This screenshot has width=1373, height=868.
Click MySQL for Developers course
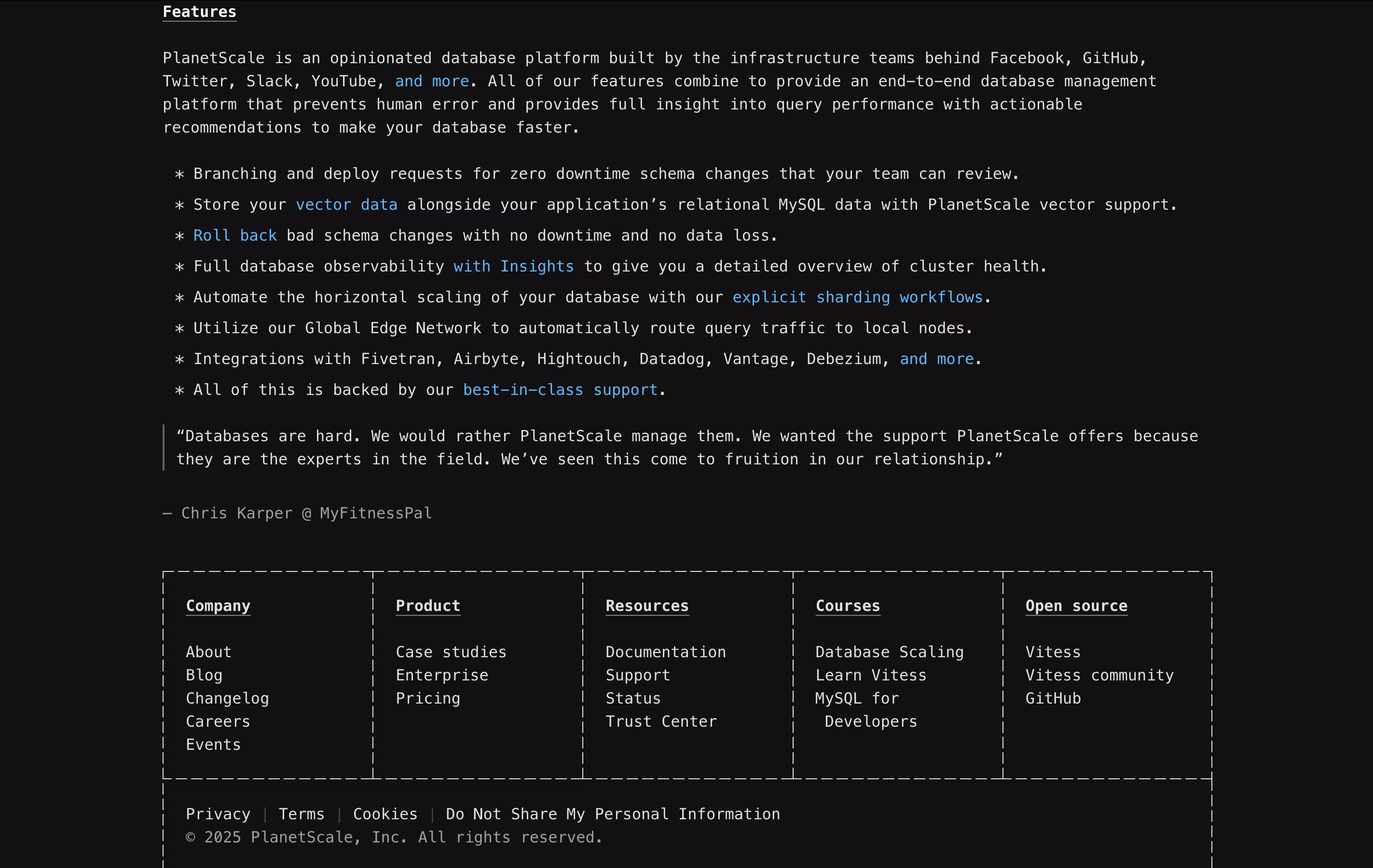pyautogui.click(x=856, y=698)
